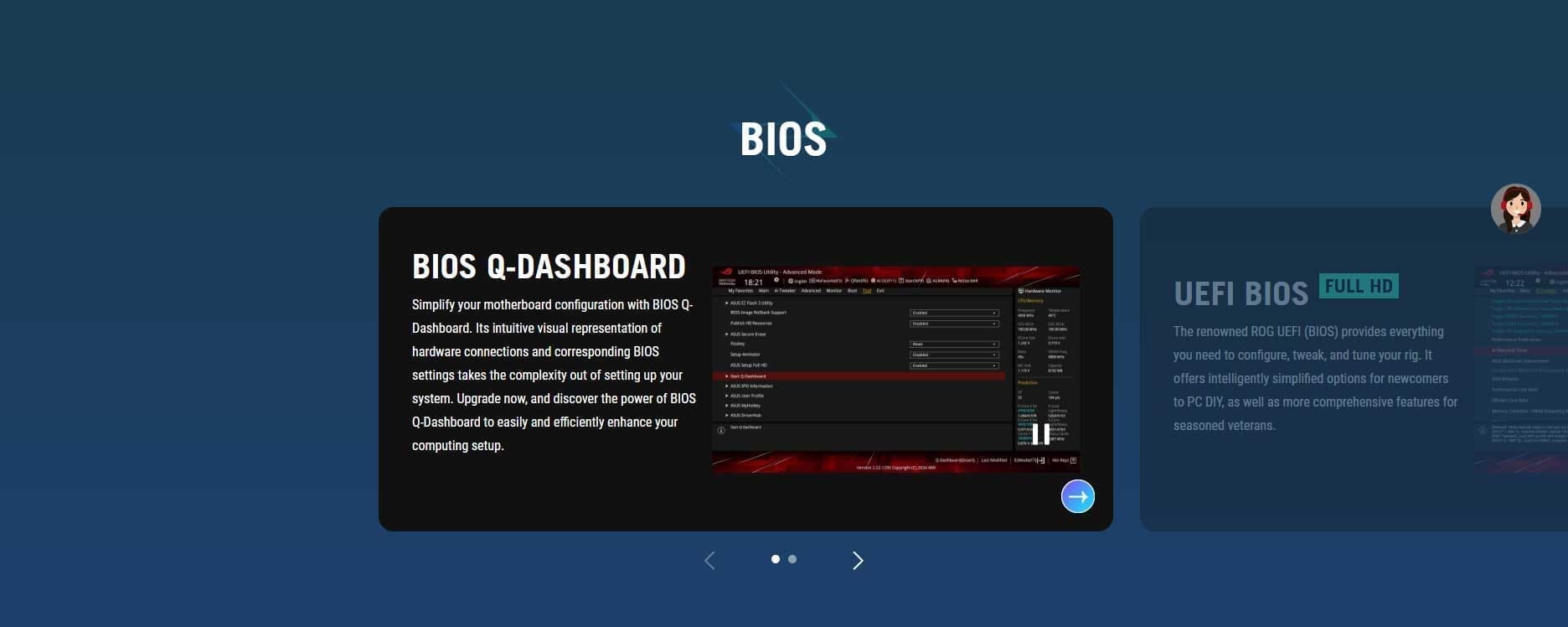Expand the ASUS EZ Flash 3 Utility entry
Screen dimensions: 1568x627
coord(750,303)
